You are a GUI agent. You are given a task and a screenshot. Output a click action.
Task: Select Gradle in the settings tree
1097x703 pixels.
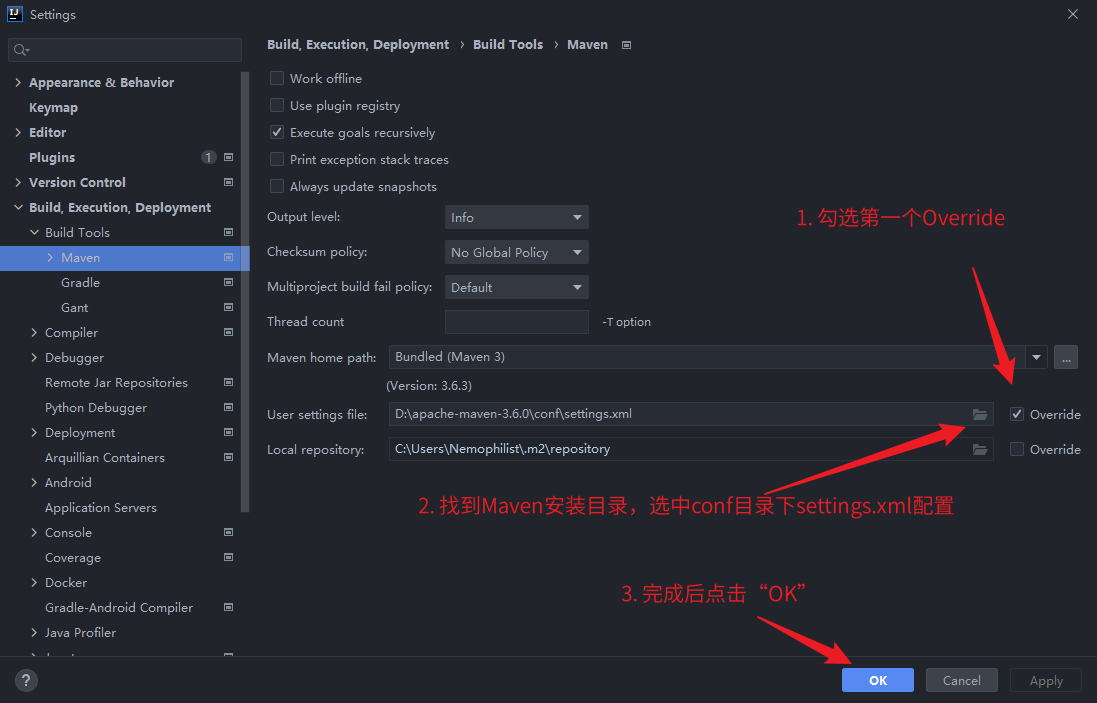pyautogui.click(x=80, y=282)
